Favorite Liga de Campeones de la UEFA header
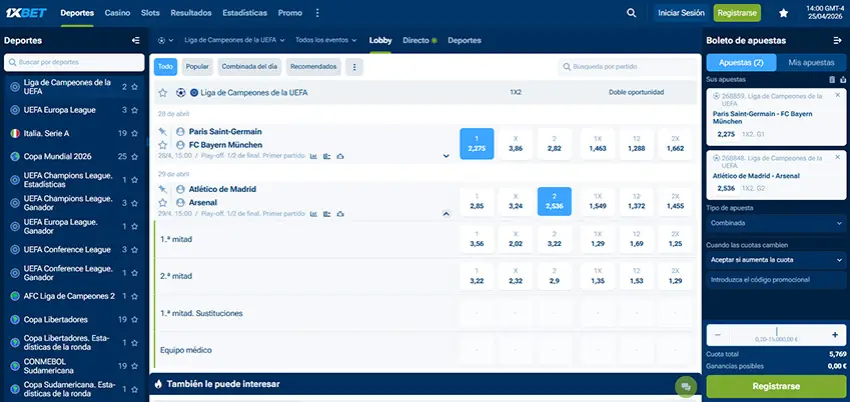 click(163, 93)
